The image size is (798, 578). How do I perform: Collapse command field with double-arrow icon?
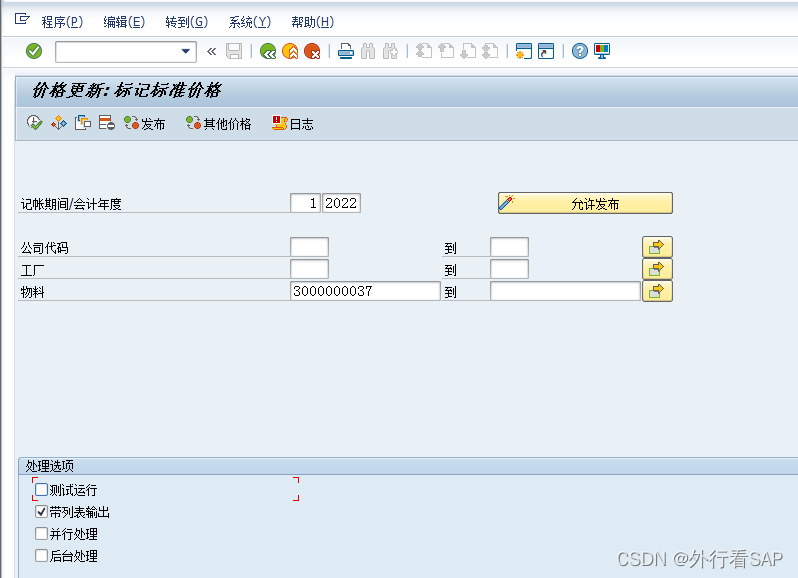coord(212,51)
